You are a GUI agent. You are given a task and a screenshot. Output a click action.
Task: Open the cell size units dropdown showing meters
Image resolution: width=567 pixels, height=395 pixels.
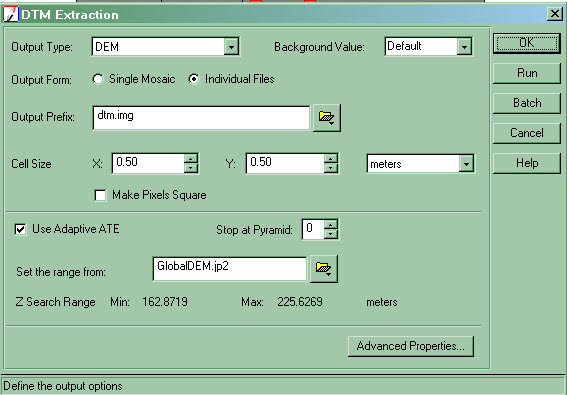[x=466, y=164]
